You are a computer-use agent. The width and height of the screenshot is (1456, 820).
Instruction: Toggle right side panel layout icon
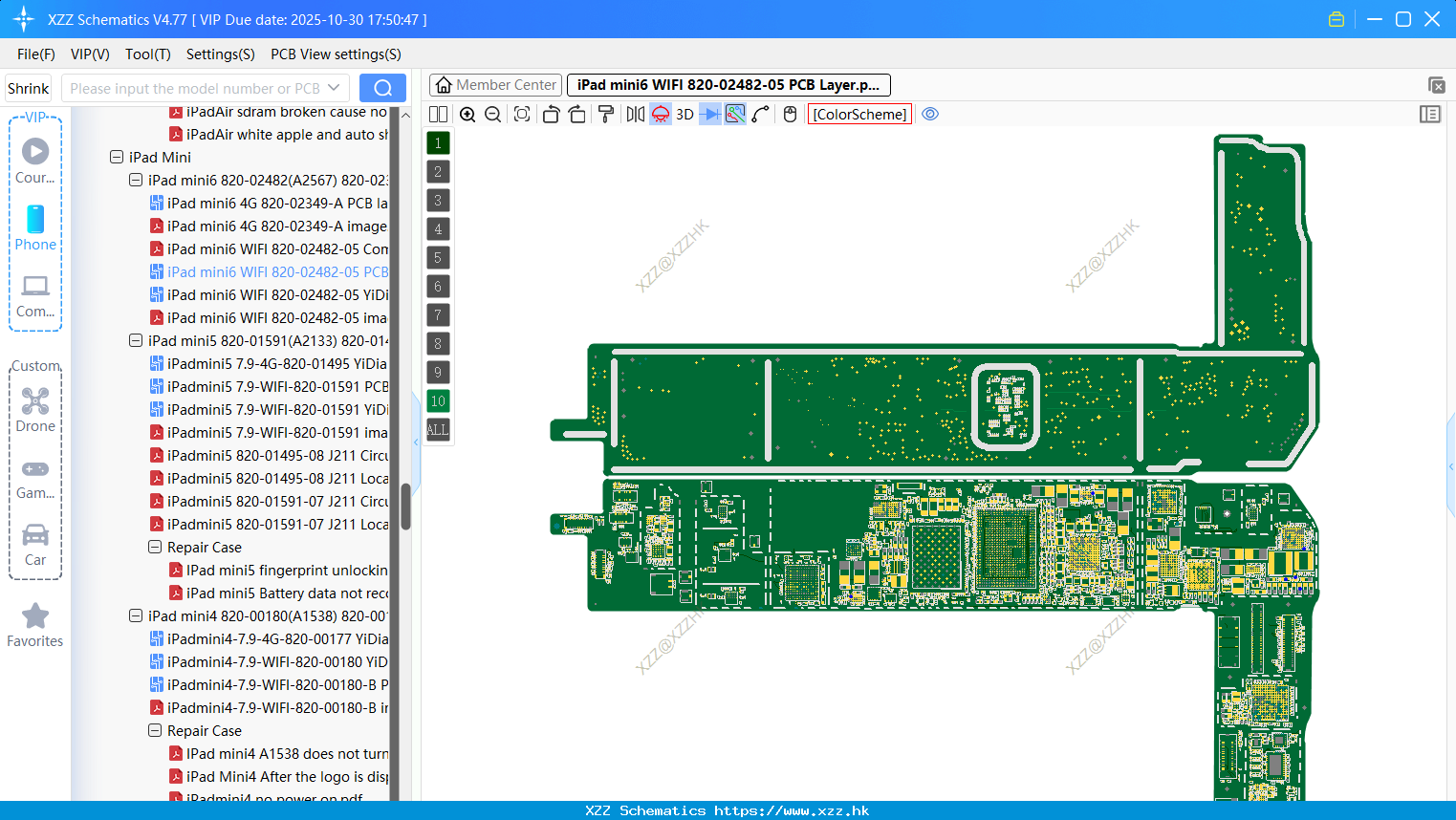tap(1430, 114)
